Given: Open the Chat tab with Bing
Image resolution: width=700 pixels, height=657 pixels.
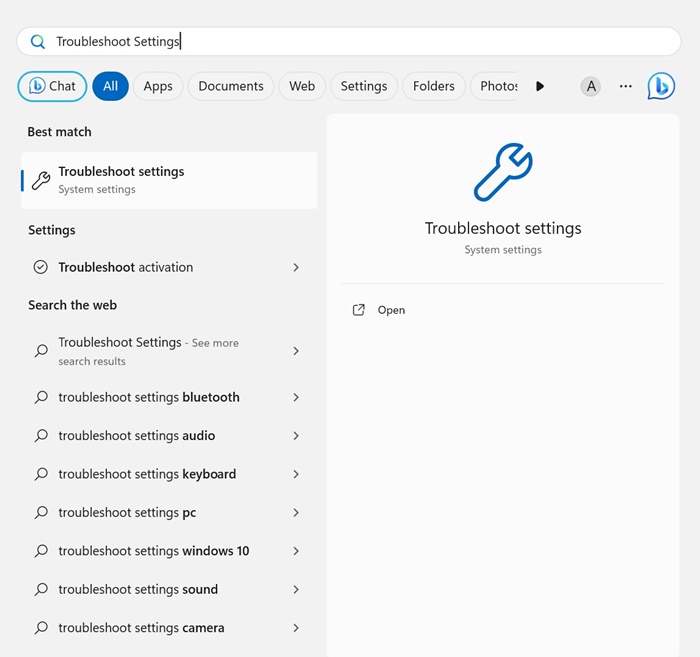Looking at the screenshot, I should point(52,86).
